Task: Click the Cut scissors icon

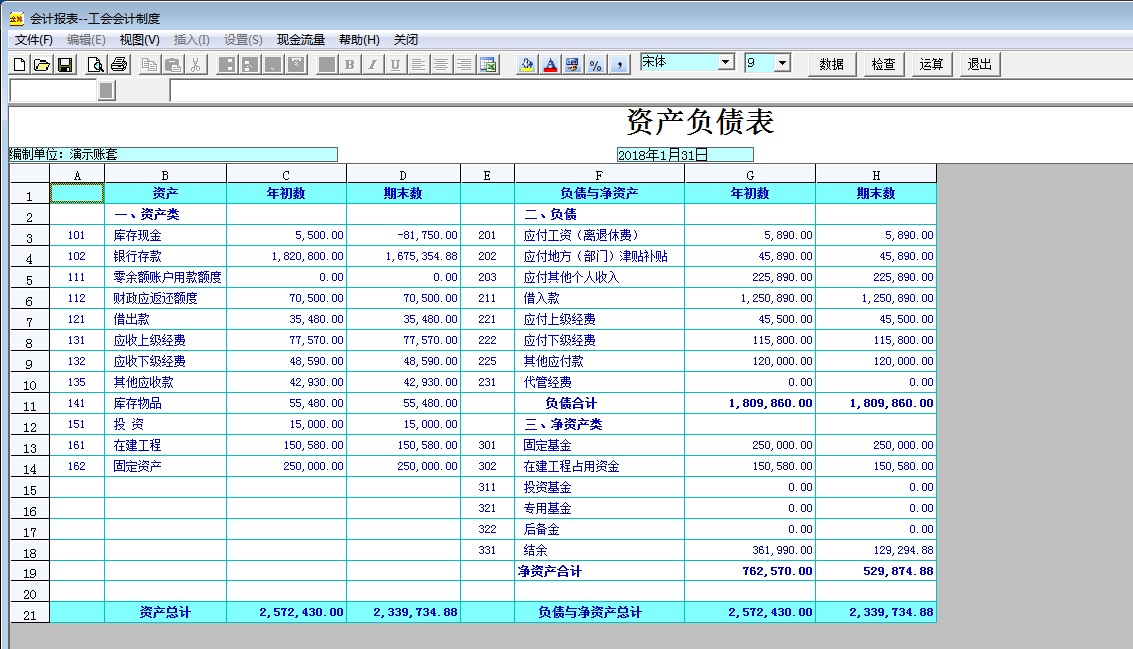Action: [196, 64]
